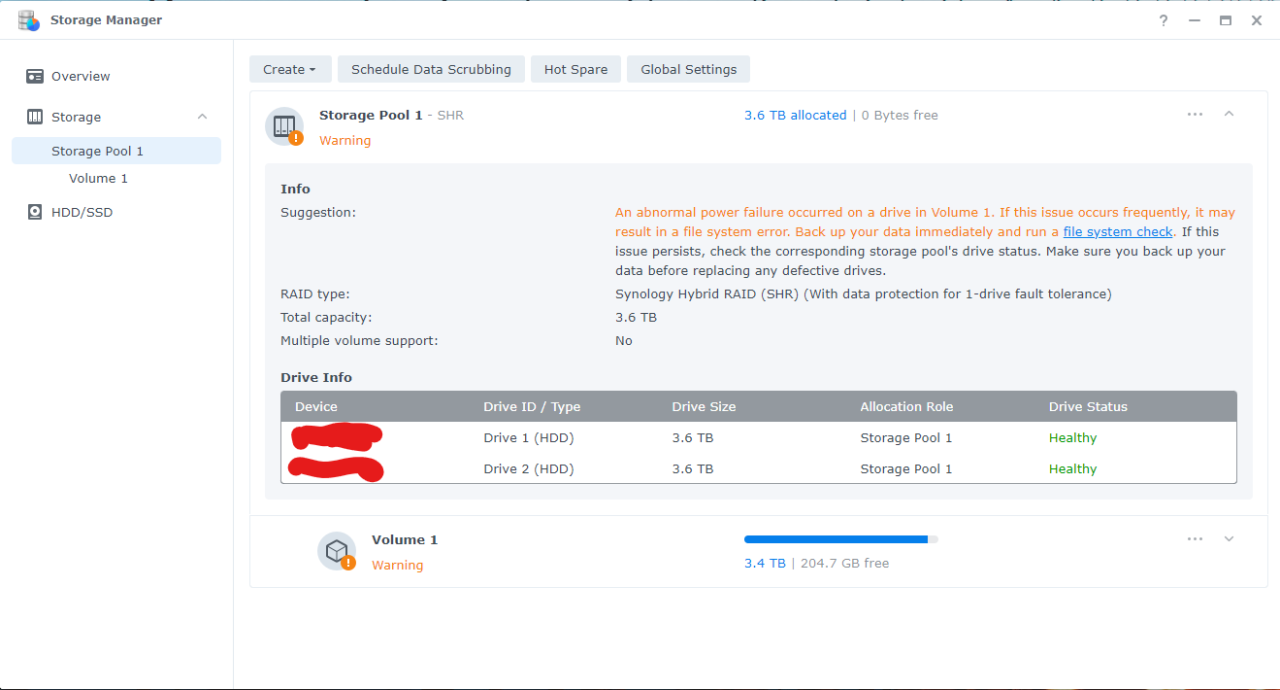Click the Hot Spare button

575,69
